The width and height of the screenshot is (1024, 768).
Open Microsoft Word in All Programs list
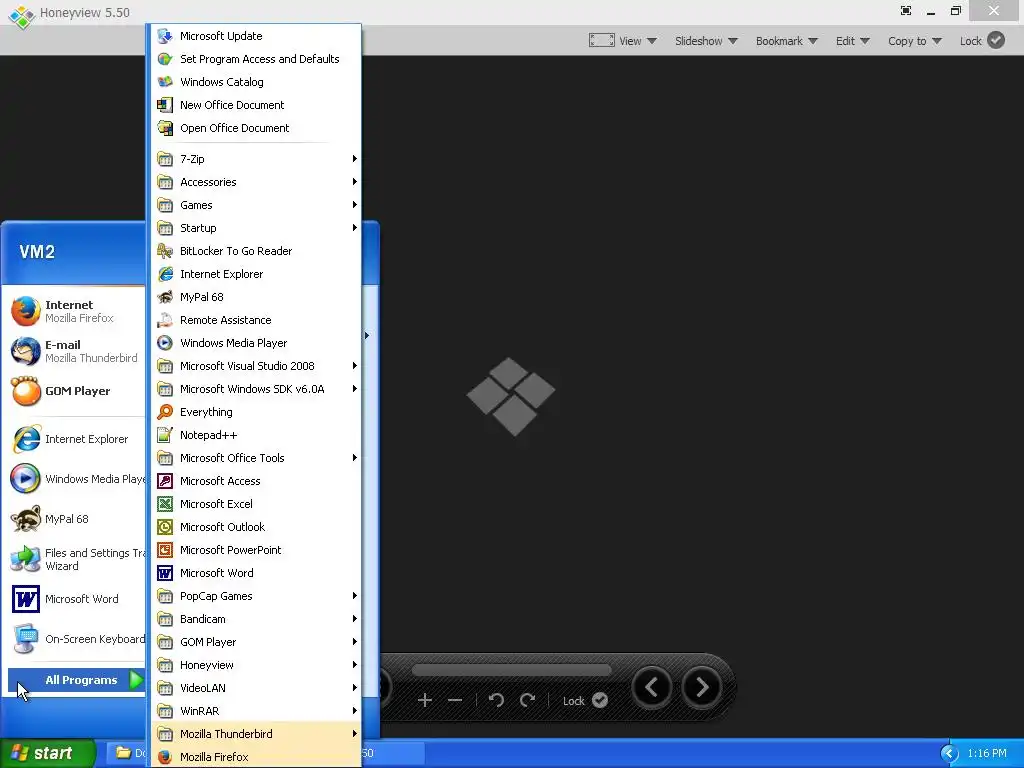[x=256, y=573]
